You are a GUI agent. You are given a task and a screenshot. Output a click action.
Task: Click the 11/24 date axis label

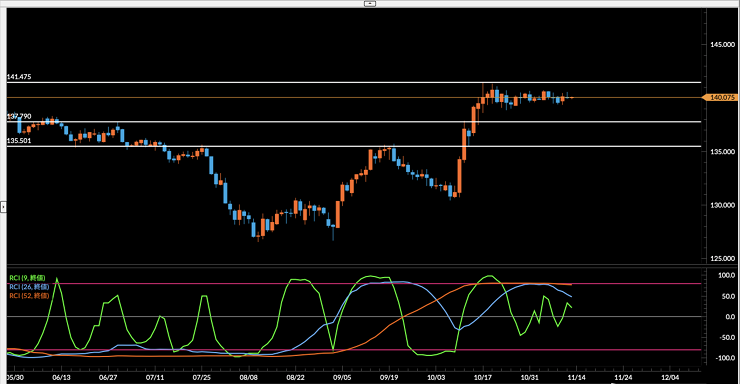coord(623,377)
